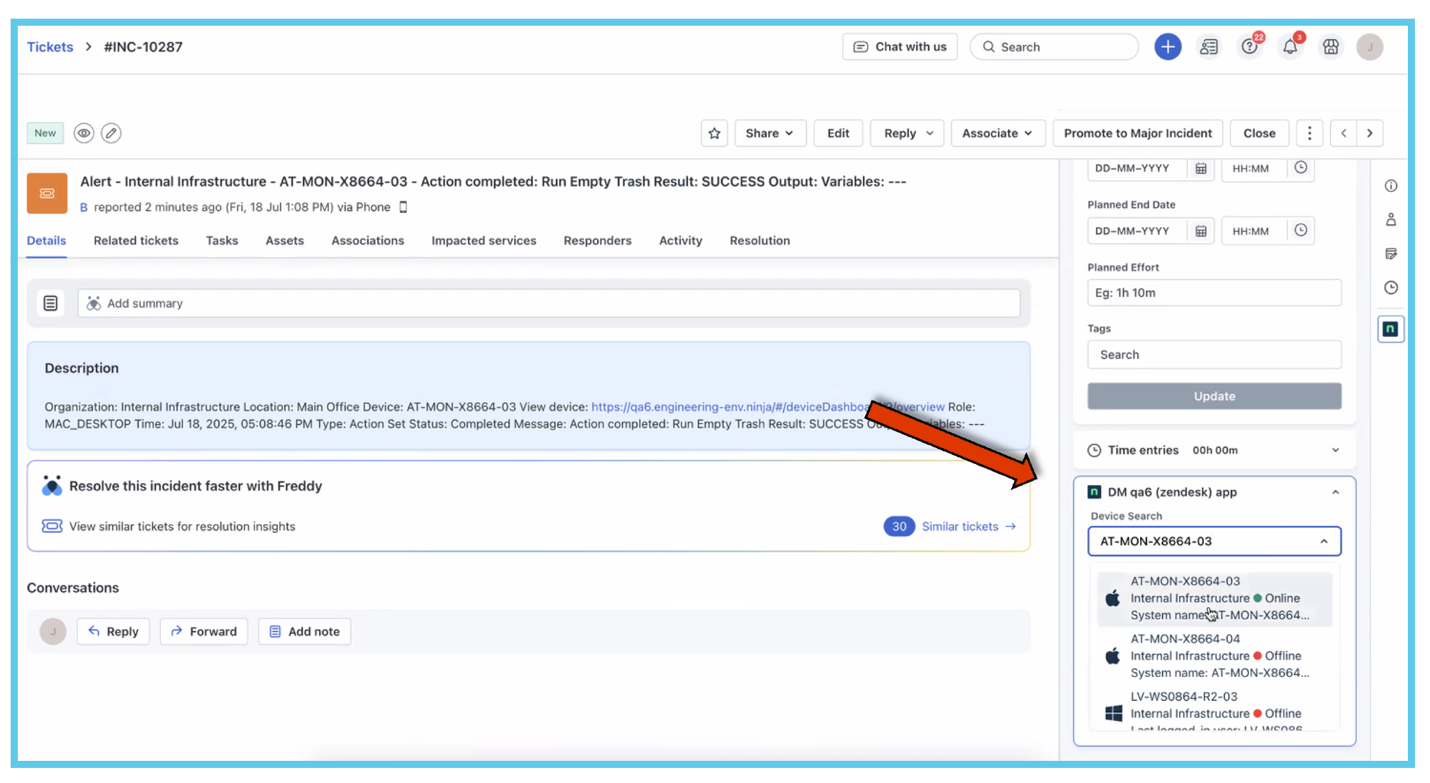
Task: Click the Add note button
Action: point(304,632)
